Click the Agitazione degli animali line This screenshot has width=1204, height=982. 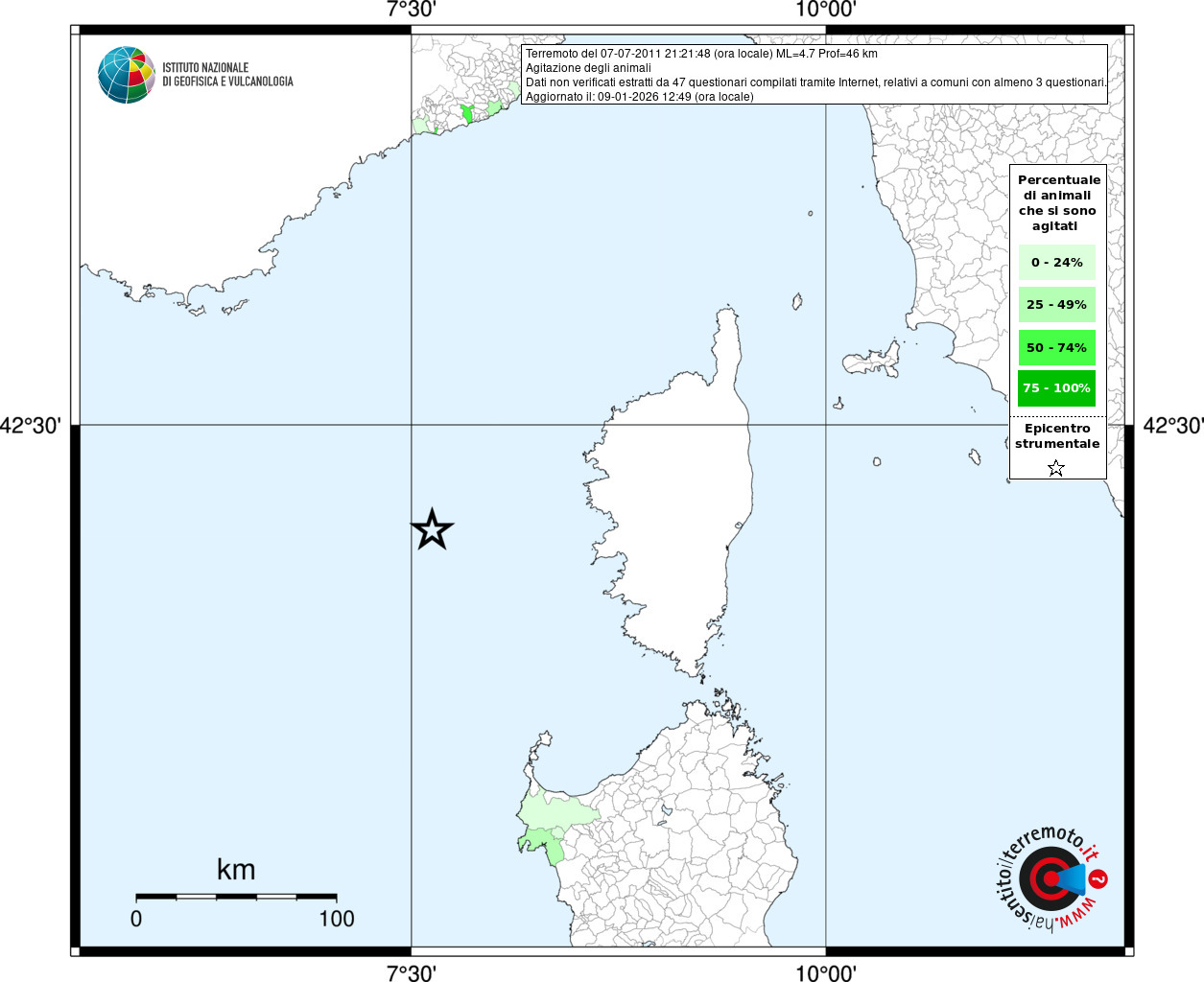[588, 68]
